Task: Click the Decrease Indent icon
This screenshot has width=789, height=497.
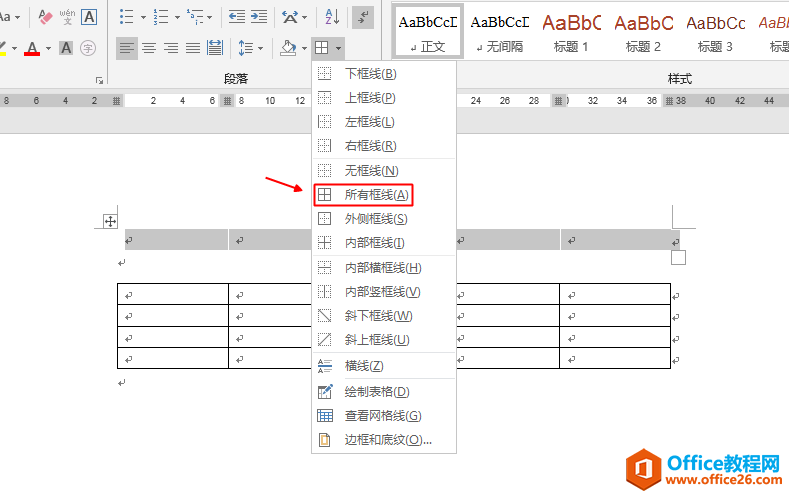Action: 236,17
